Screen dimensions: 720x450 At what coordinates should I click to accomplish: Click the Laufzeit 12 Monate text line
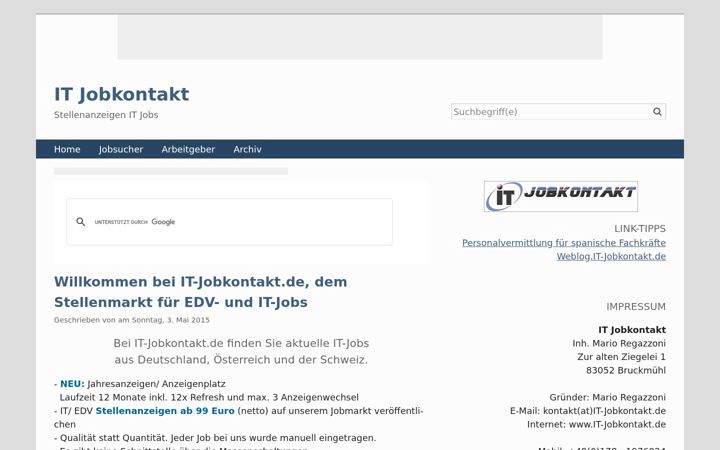209,397
